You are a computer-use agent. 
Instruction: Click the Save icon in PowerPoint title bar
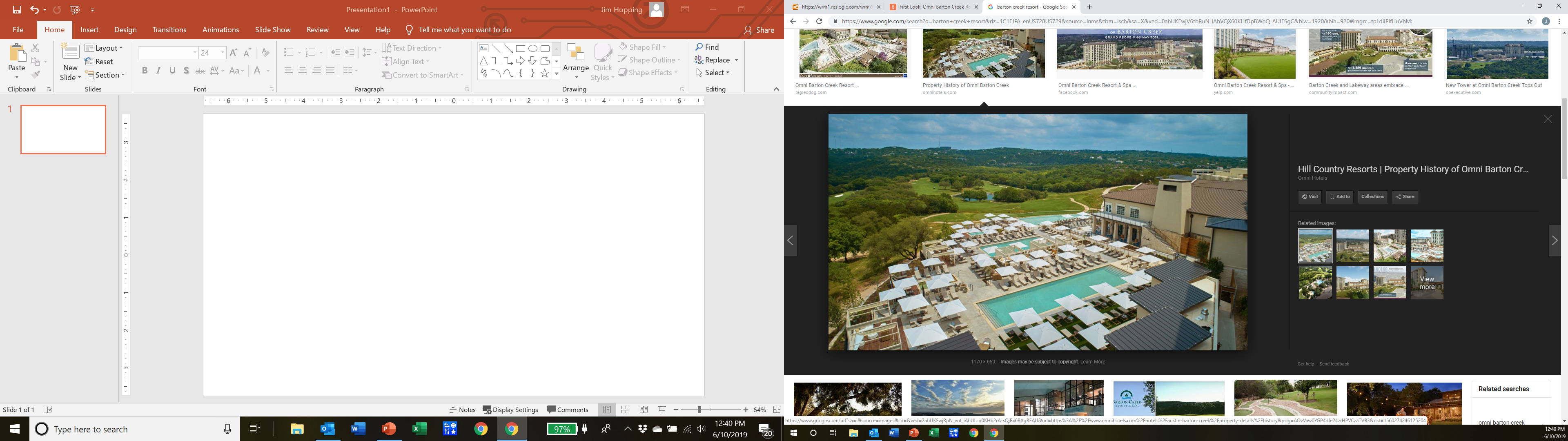tap(17, 10)
